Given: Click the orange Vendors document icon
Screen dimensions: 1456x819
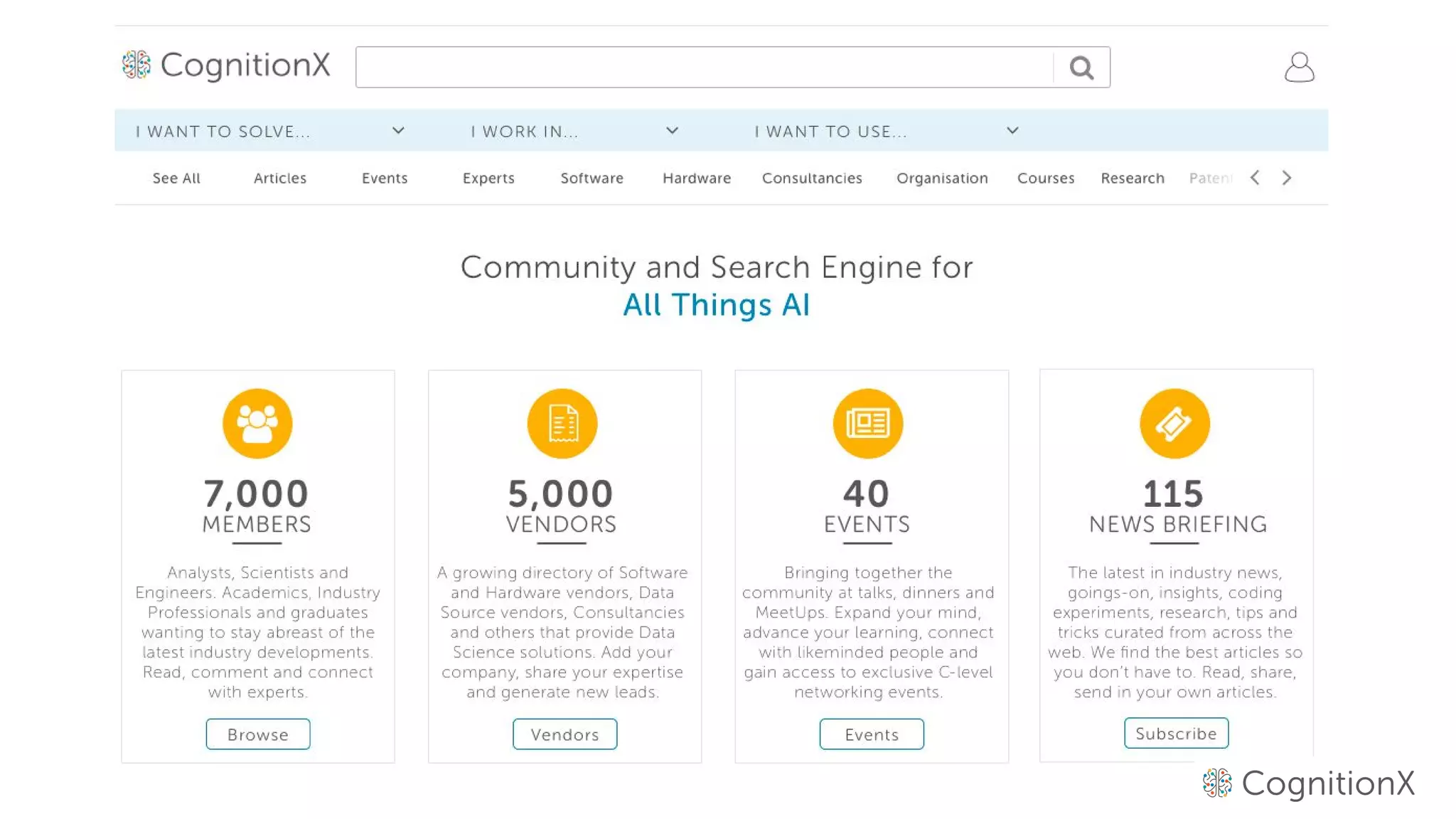Looking at the screenshot, I should click(562, 424).
